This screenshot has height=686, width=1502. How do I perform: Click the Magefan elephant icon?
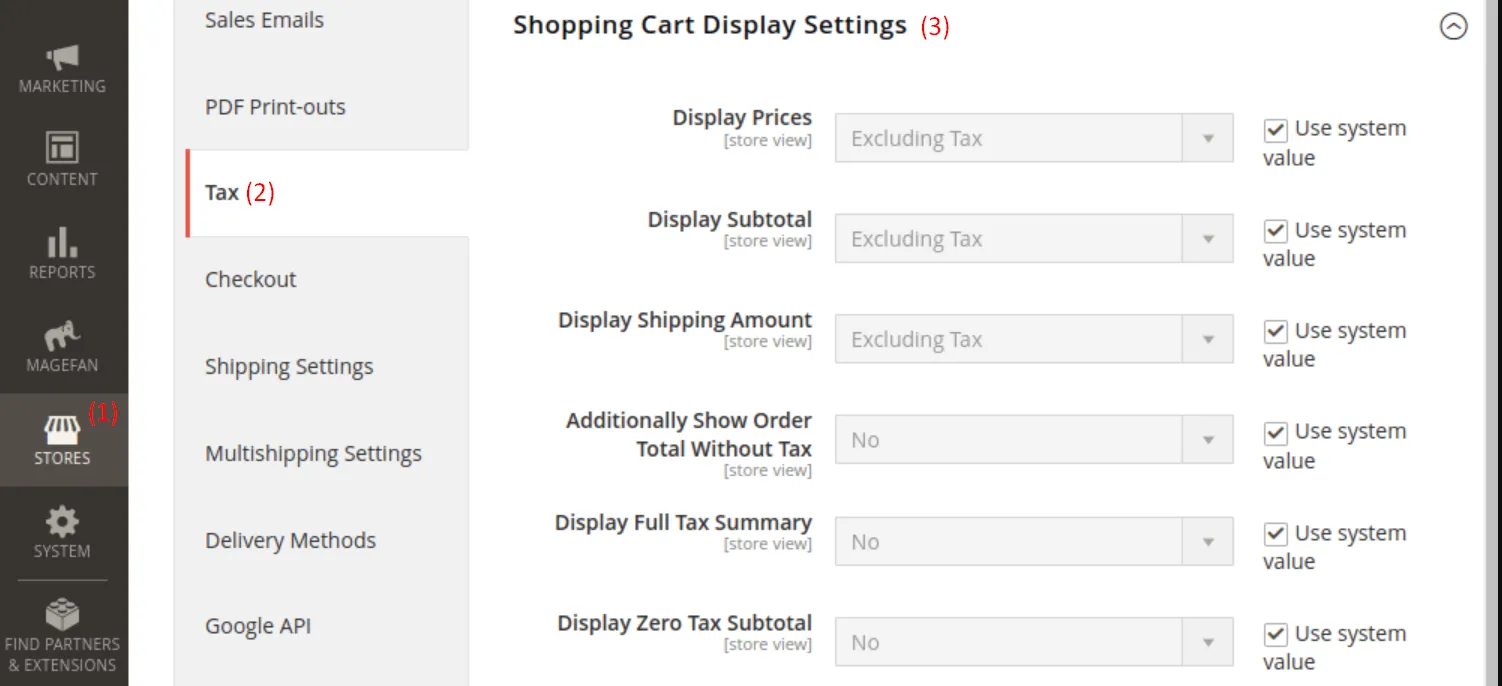[x=62, y=336]
